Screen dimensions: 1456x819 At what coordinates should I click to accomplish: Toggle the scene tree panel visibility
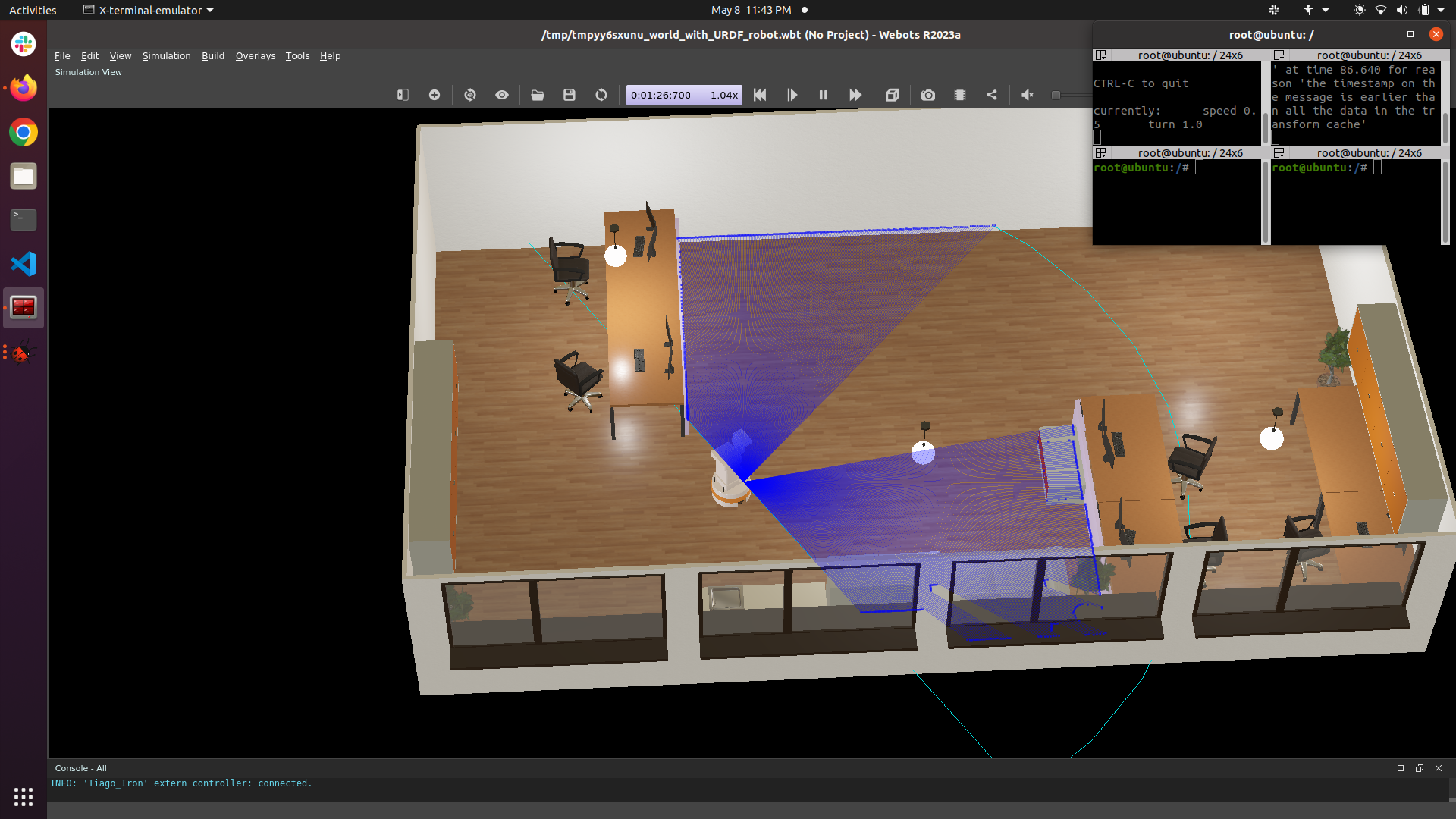(x=402, y=95)
